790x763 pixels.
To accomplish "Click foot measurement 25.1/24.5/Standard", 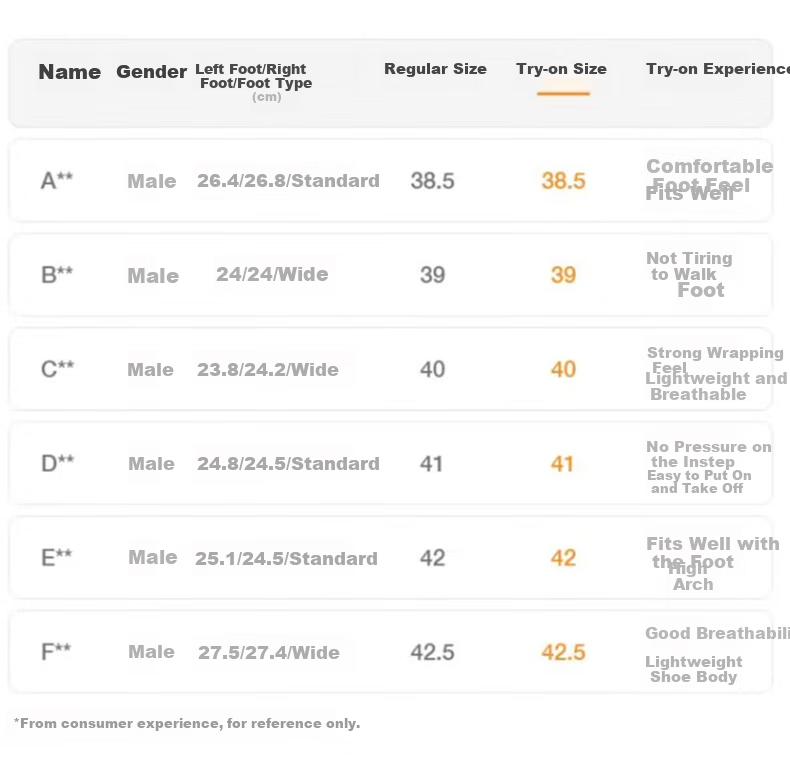I will pyautogui.click(x=286, y=559).
